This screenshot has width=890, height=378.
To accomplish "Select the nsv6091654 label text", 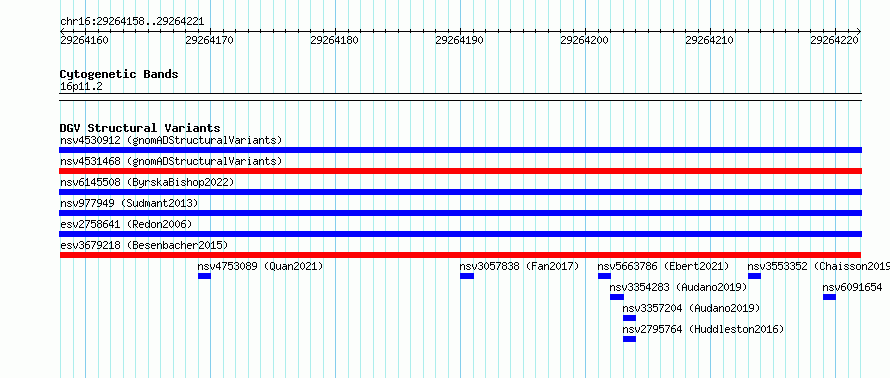I will click(853, 287).
